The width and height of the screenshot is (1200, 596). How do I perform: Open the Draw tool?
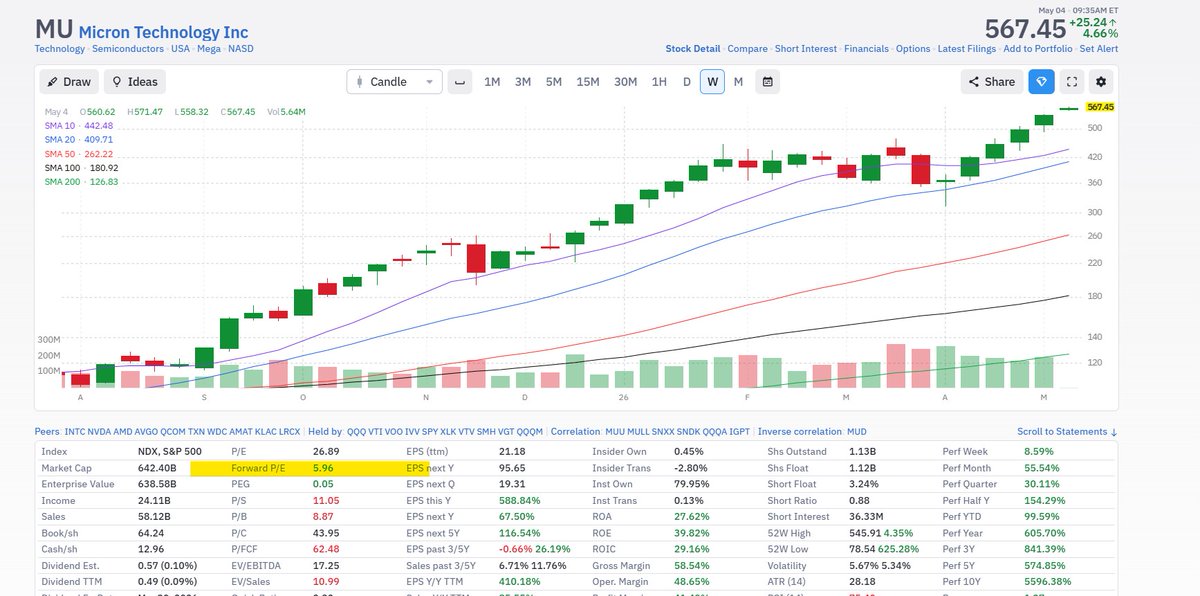(x=70, y=82)
